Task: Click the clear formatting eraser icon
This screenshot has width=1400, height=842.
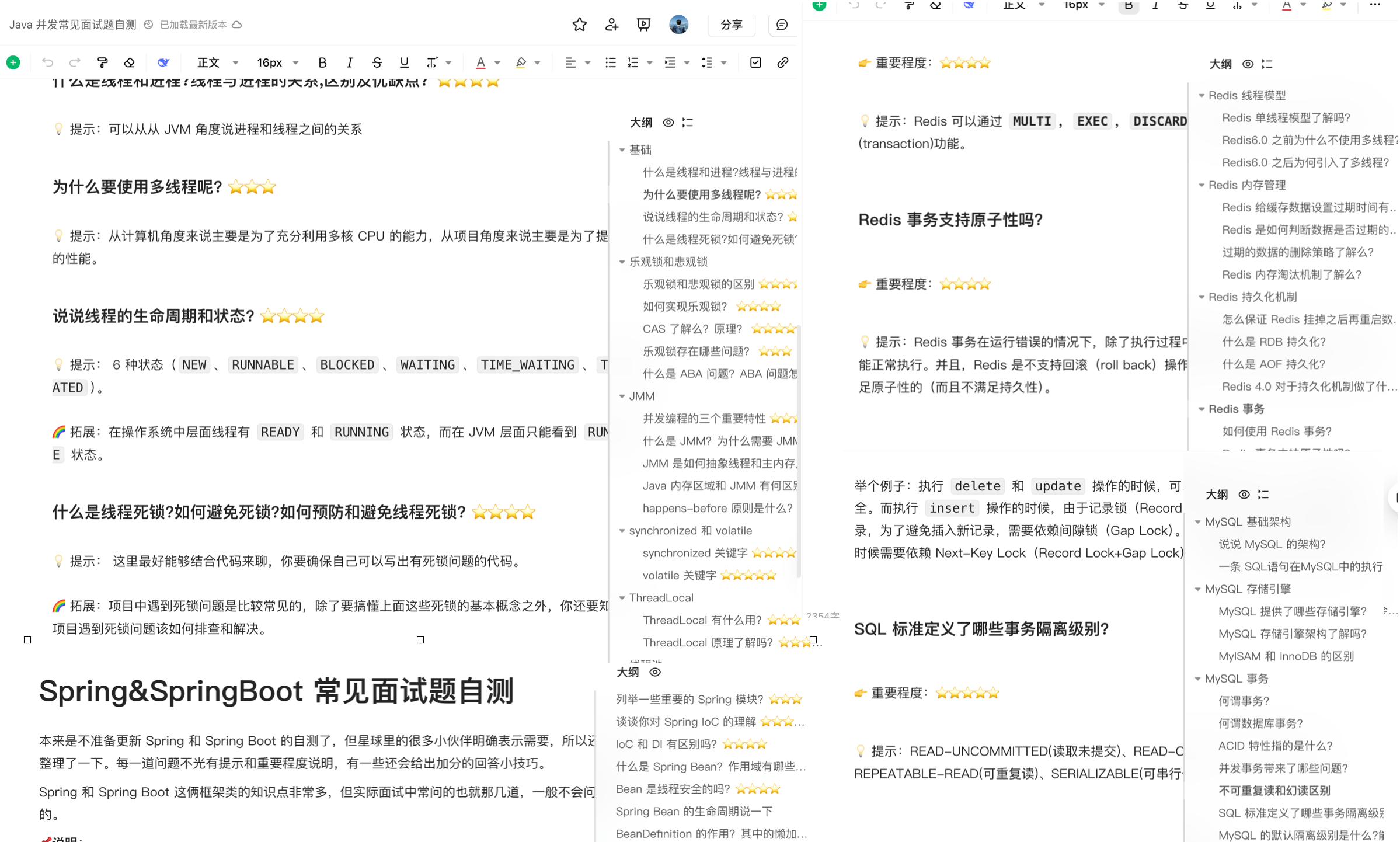Action: (130, 62)
